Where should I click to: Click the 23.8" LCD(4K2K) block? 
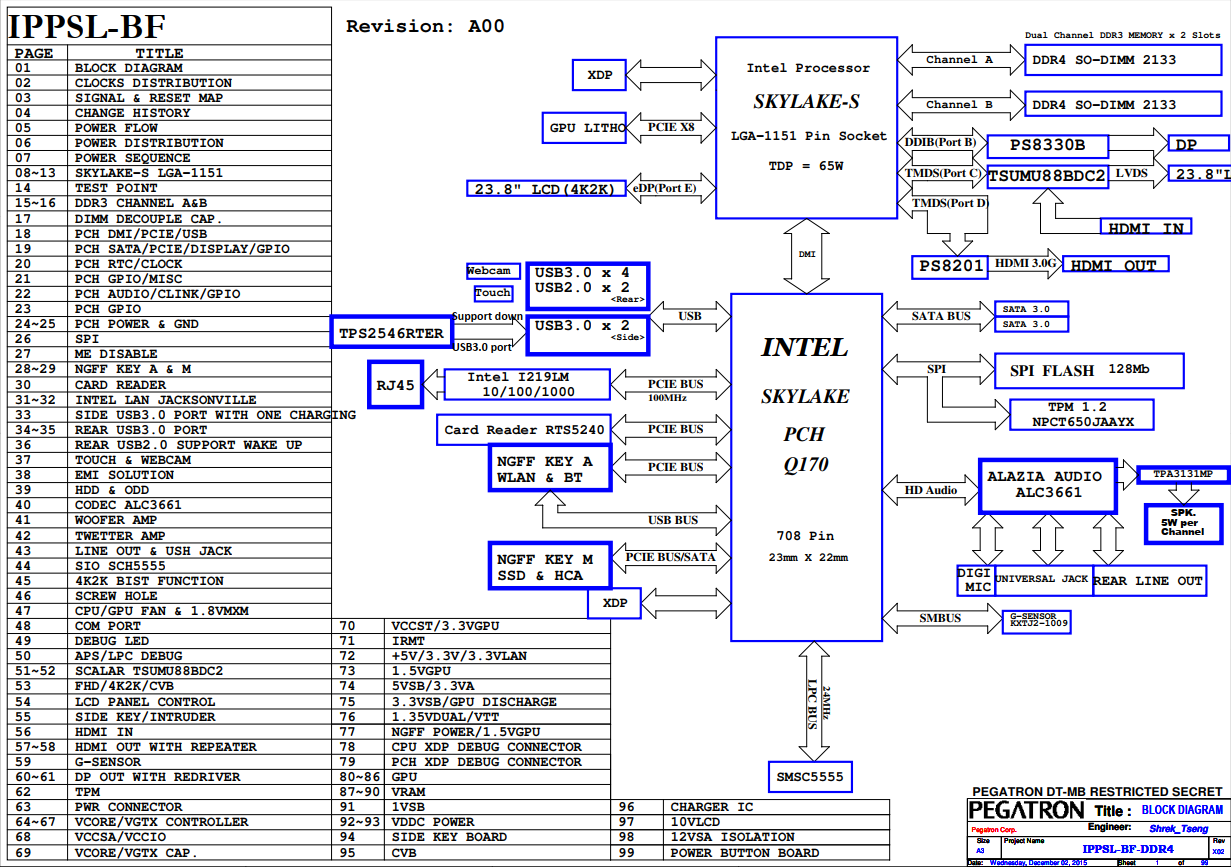point(545,189)
